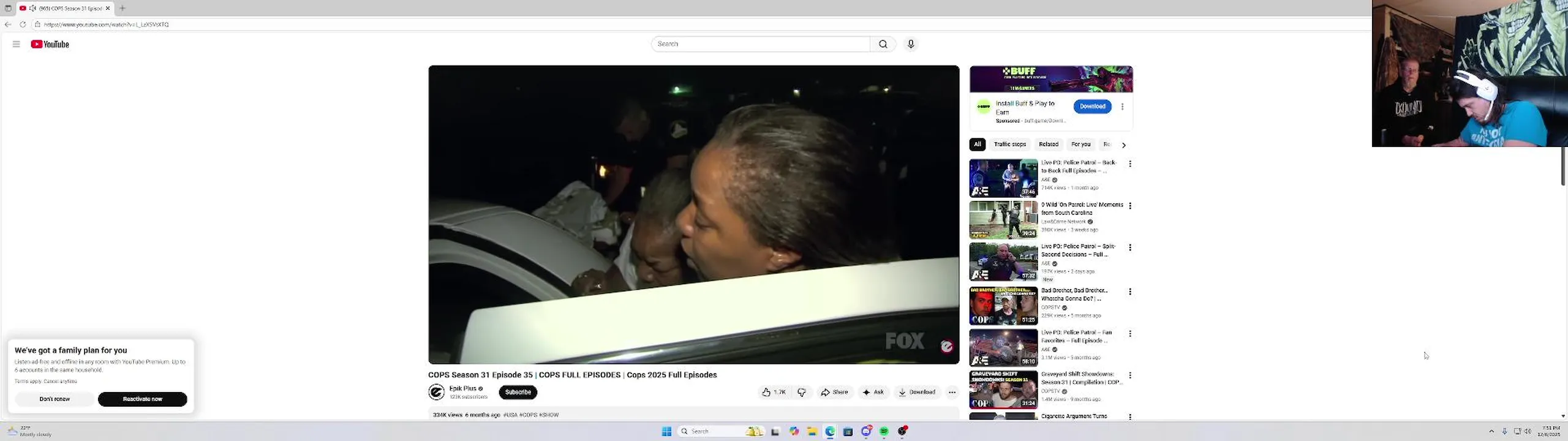Mute the tab via speaker icon
The image size is (1568, 441).
tap(32, 8)
